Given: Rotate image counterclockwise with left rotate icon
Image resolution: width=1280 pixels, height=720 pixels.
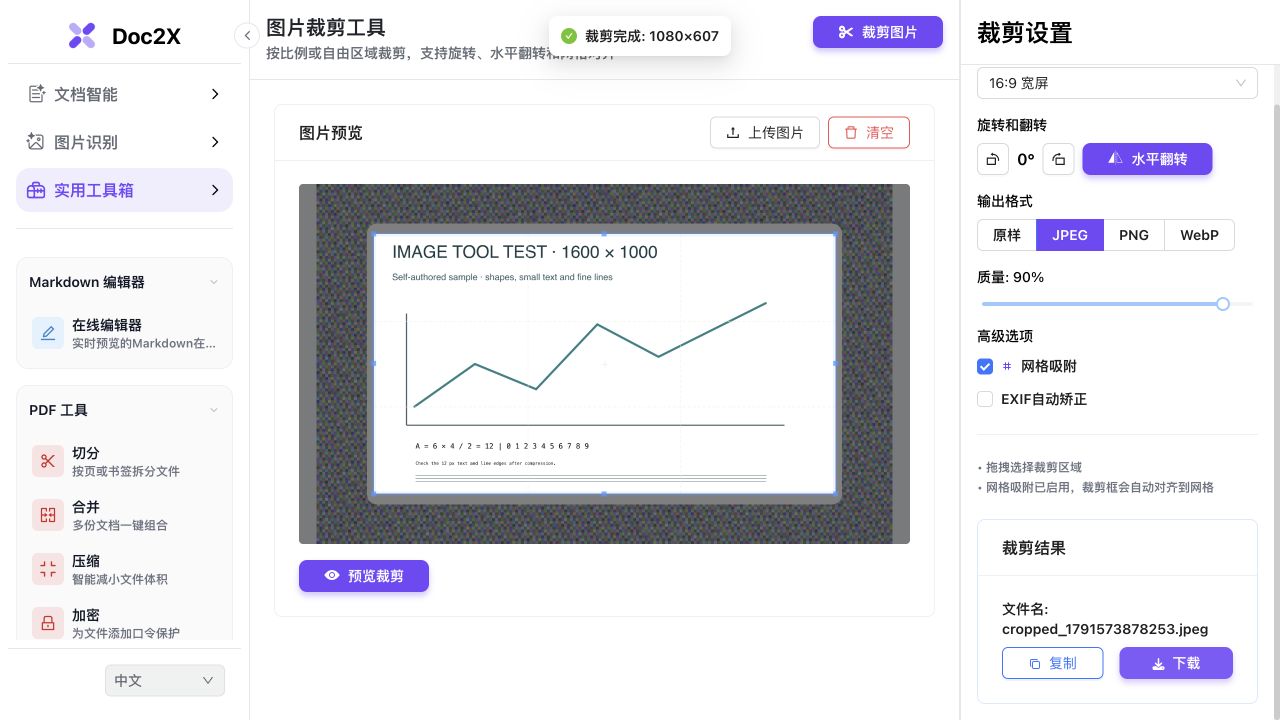Looking at the screenshot, I should (x=993, y=159).
